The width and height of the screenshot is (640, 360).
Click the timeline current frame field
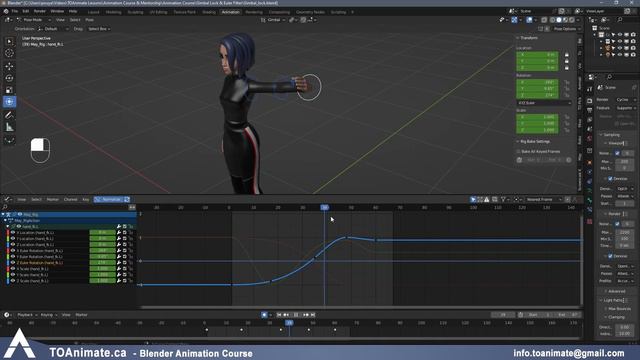(503, 315)
